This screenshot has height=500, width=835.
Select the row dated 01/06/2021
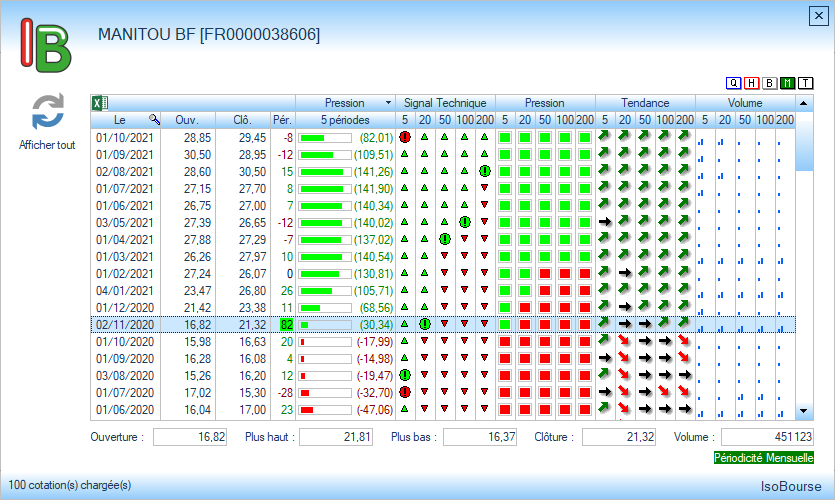443,206
